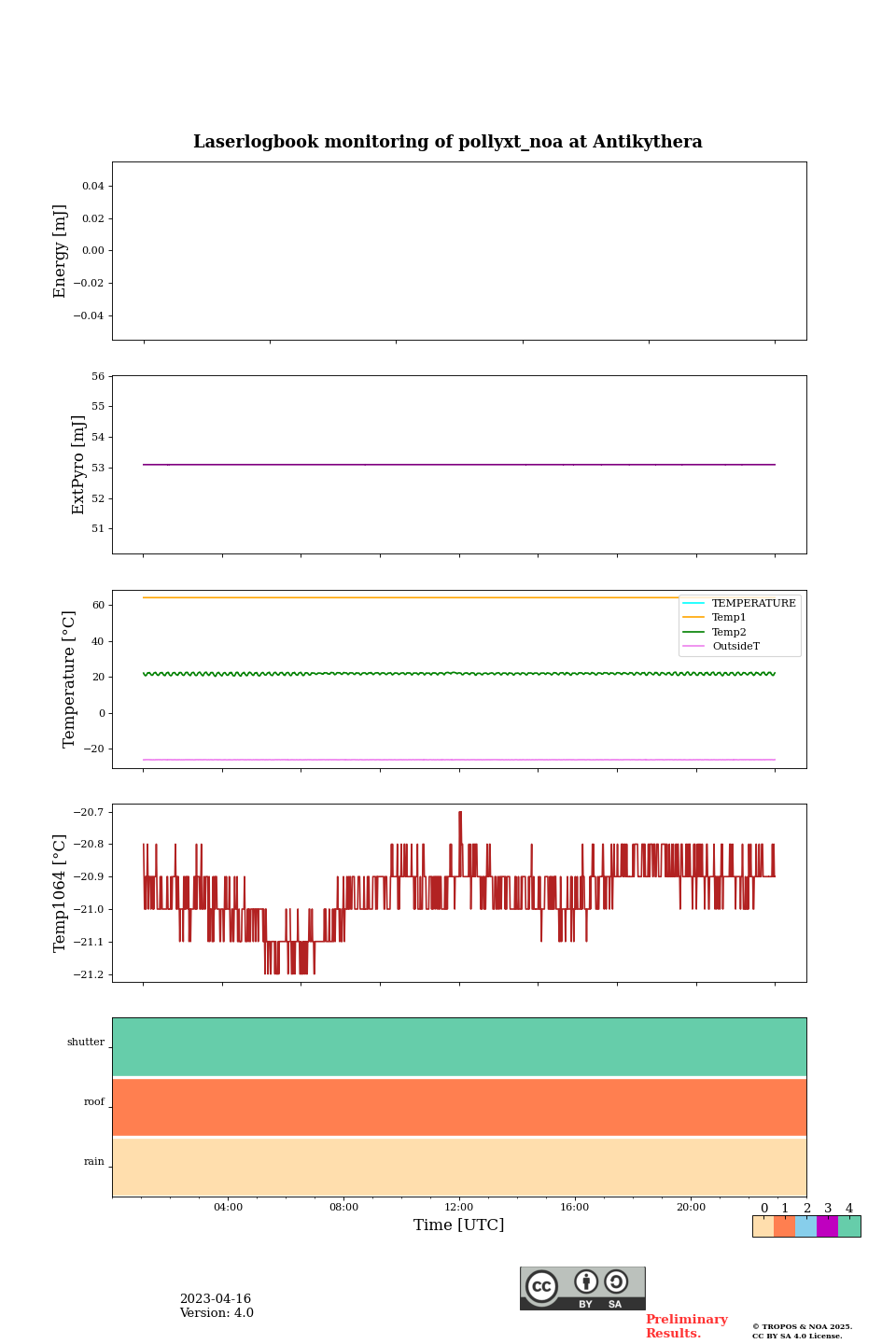Click the 08:00 time tick label
This screenshot has height=1344, width=896.
(343, 1207)
